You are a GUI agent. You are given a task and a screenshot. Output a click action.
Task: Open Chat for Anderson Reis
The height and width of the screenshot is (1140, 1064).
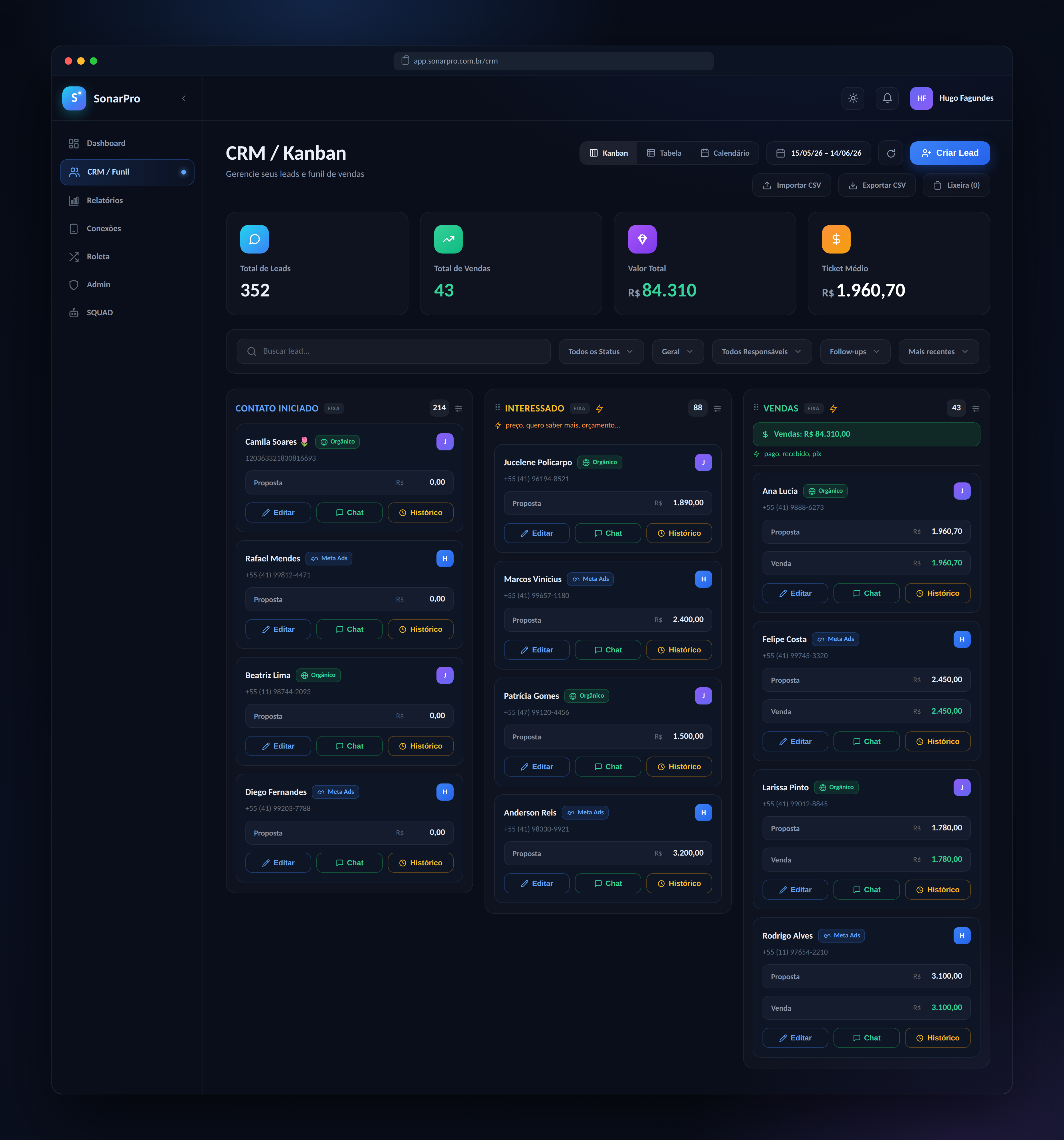tap(608, 884)
